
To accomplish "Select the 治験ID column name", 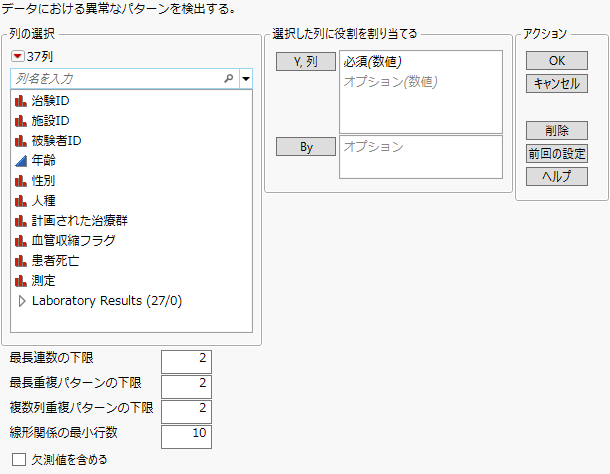I will [51, 101].
